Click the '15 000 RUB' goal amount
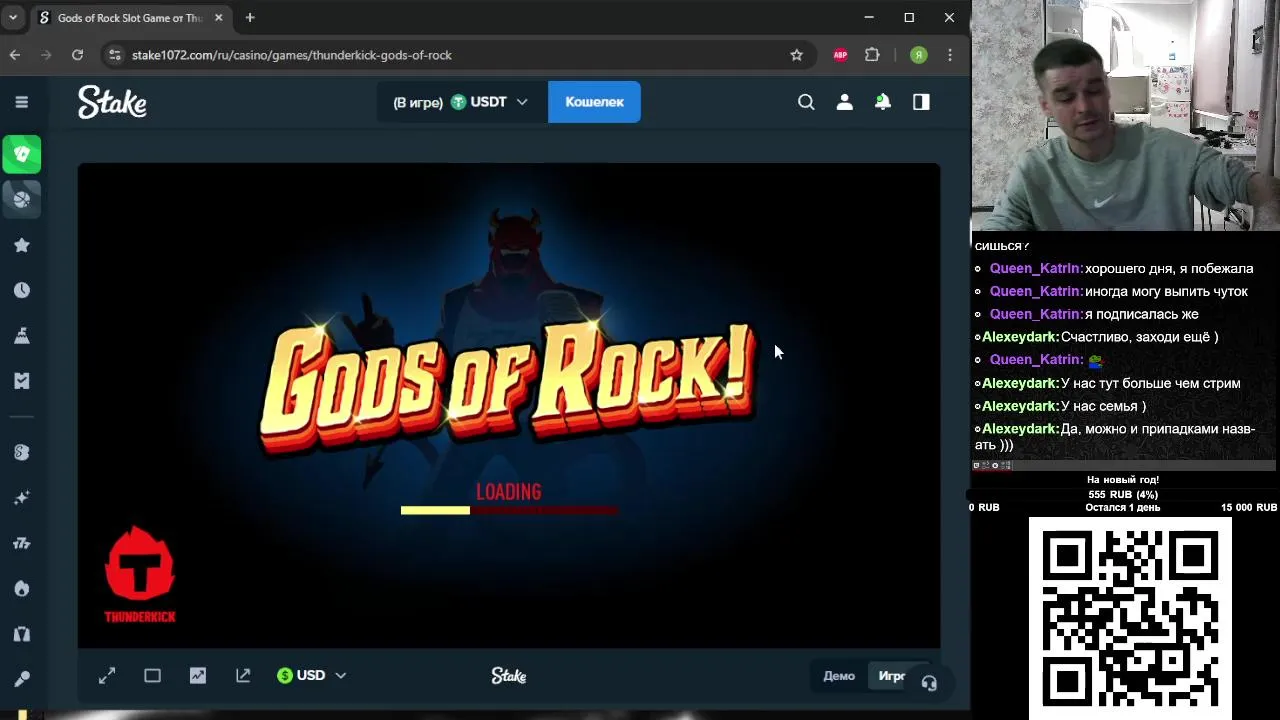The image size is (1280, 720). coord(1248,508)
